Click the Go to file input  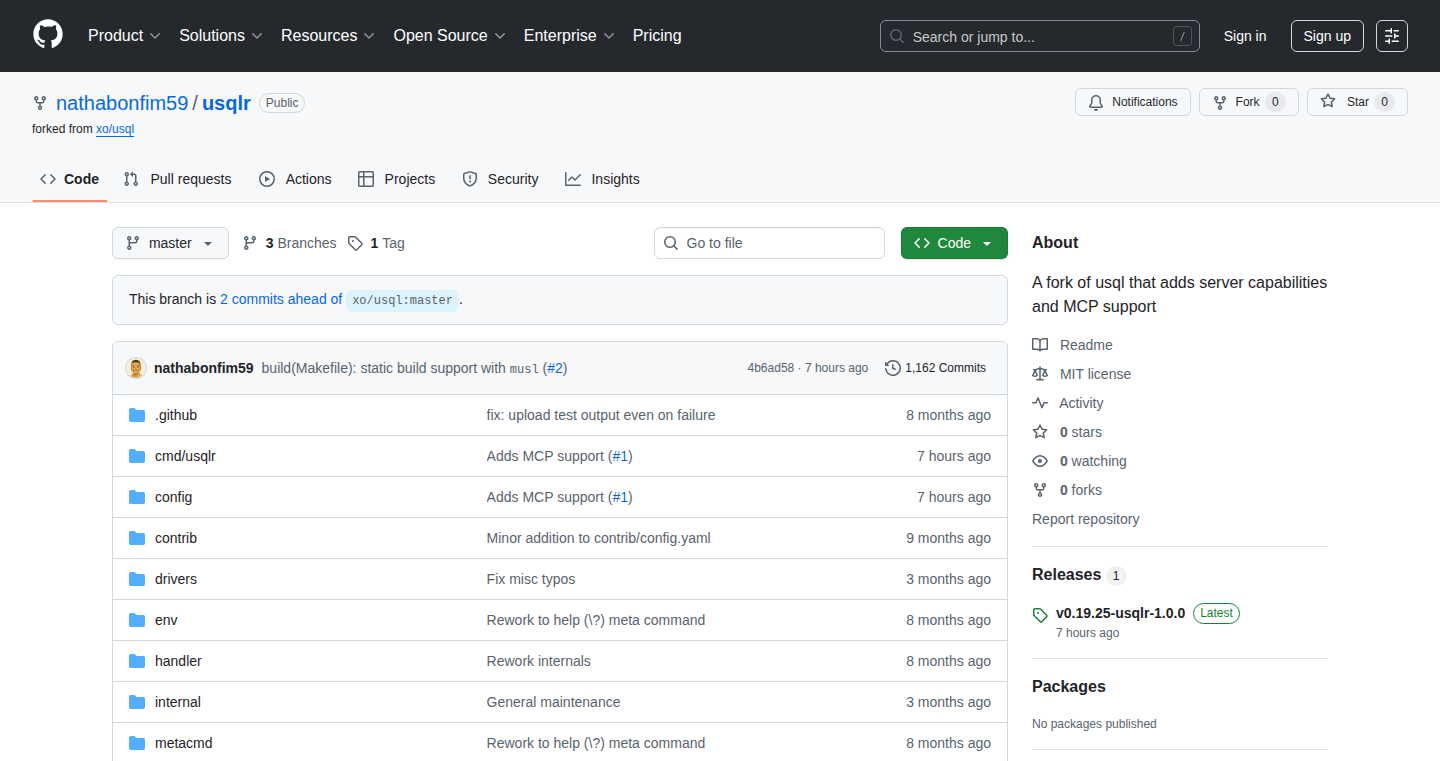pos(770,243)
